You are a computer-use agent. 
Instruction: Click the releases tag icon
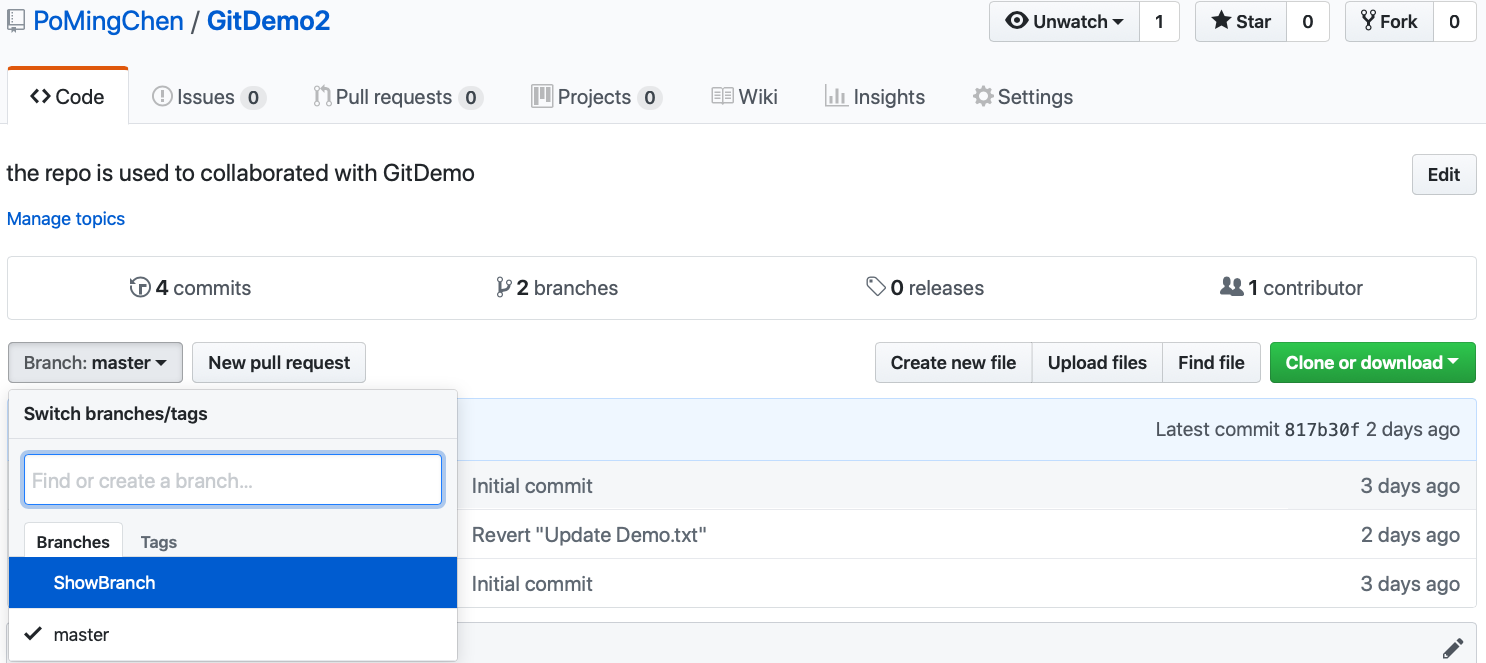point(876,288)
